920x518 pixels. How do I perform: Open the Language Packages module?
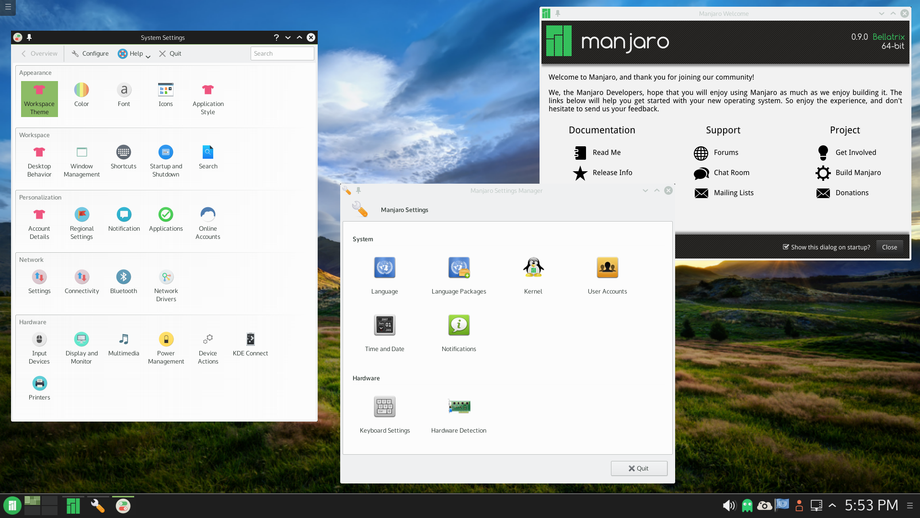pos(459,274)
